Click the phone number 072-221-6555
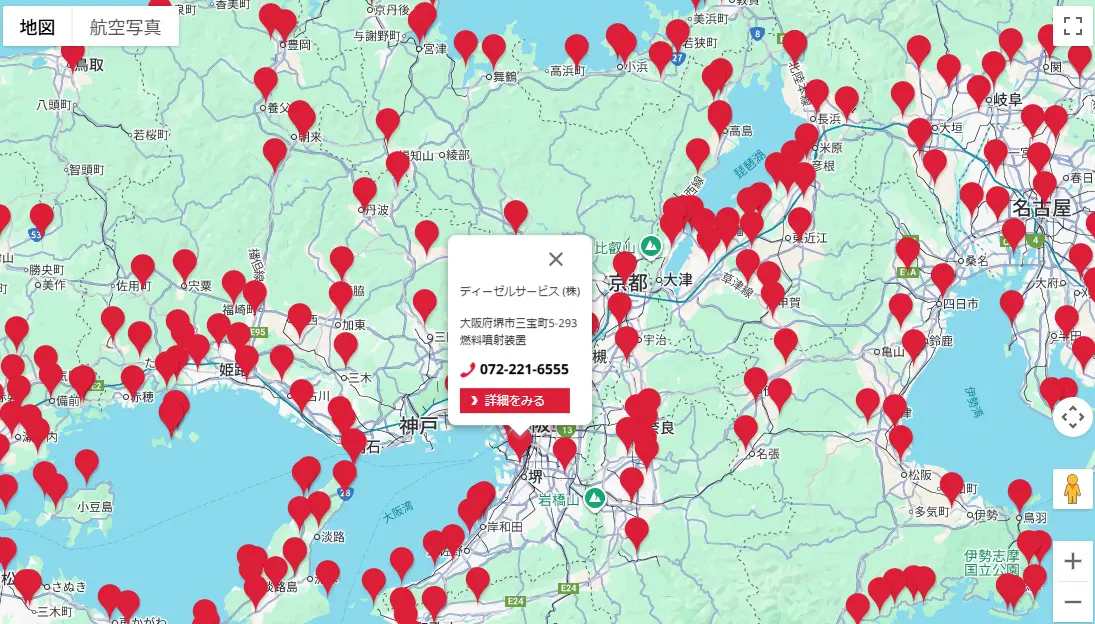The height and width of the screenshot is (624, 1095). tap(524, 369)
